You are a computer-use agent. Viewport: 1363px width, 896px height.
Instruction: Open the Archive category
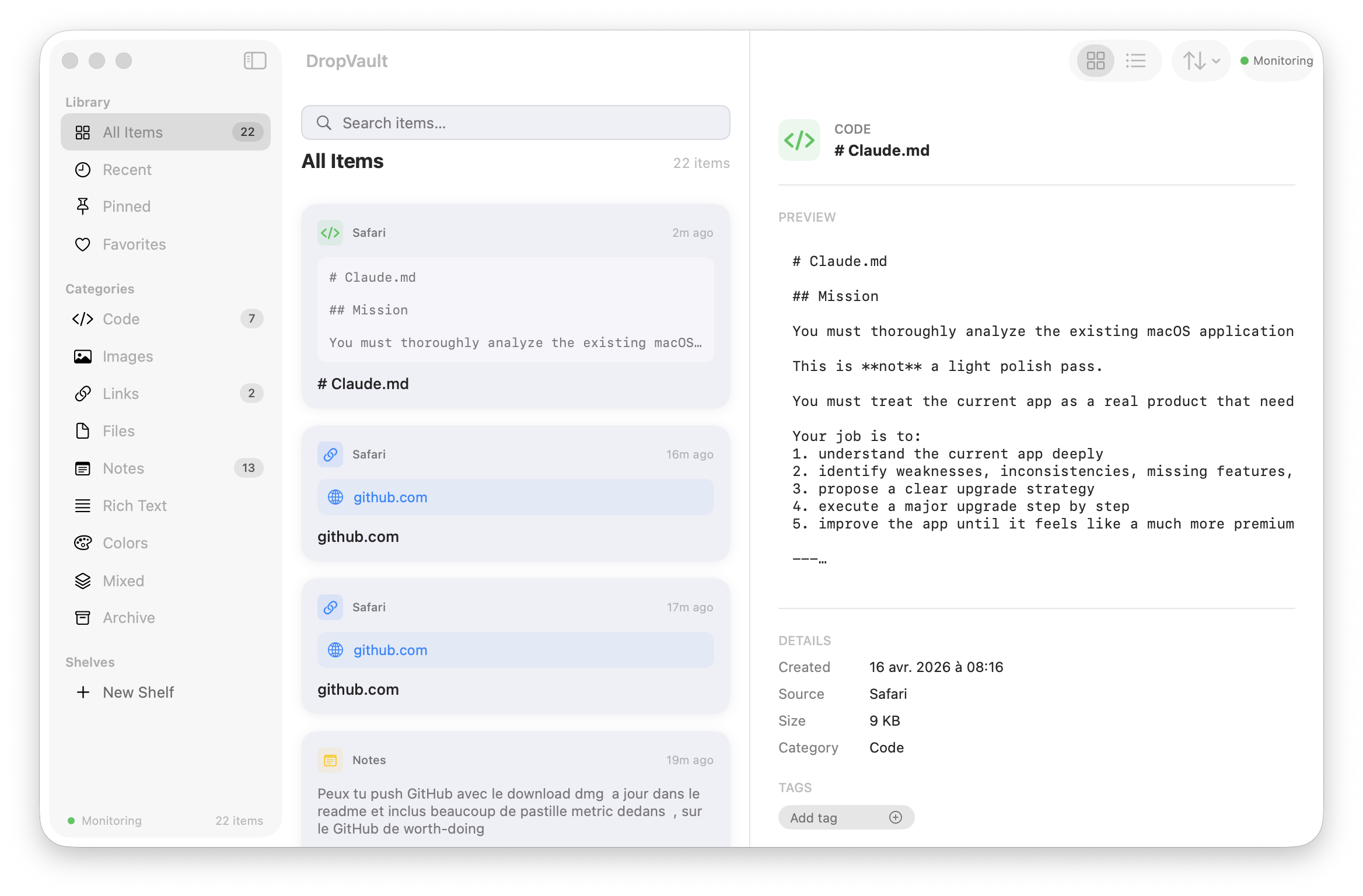(128, 618)
